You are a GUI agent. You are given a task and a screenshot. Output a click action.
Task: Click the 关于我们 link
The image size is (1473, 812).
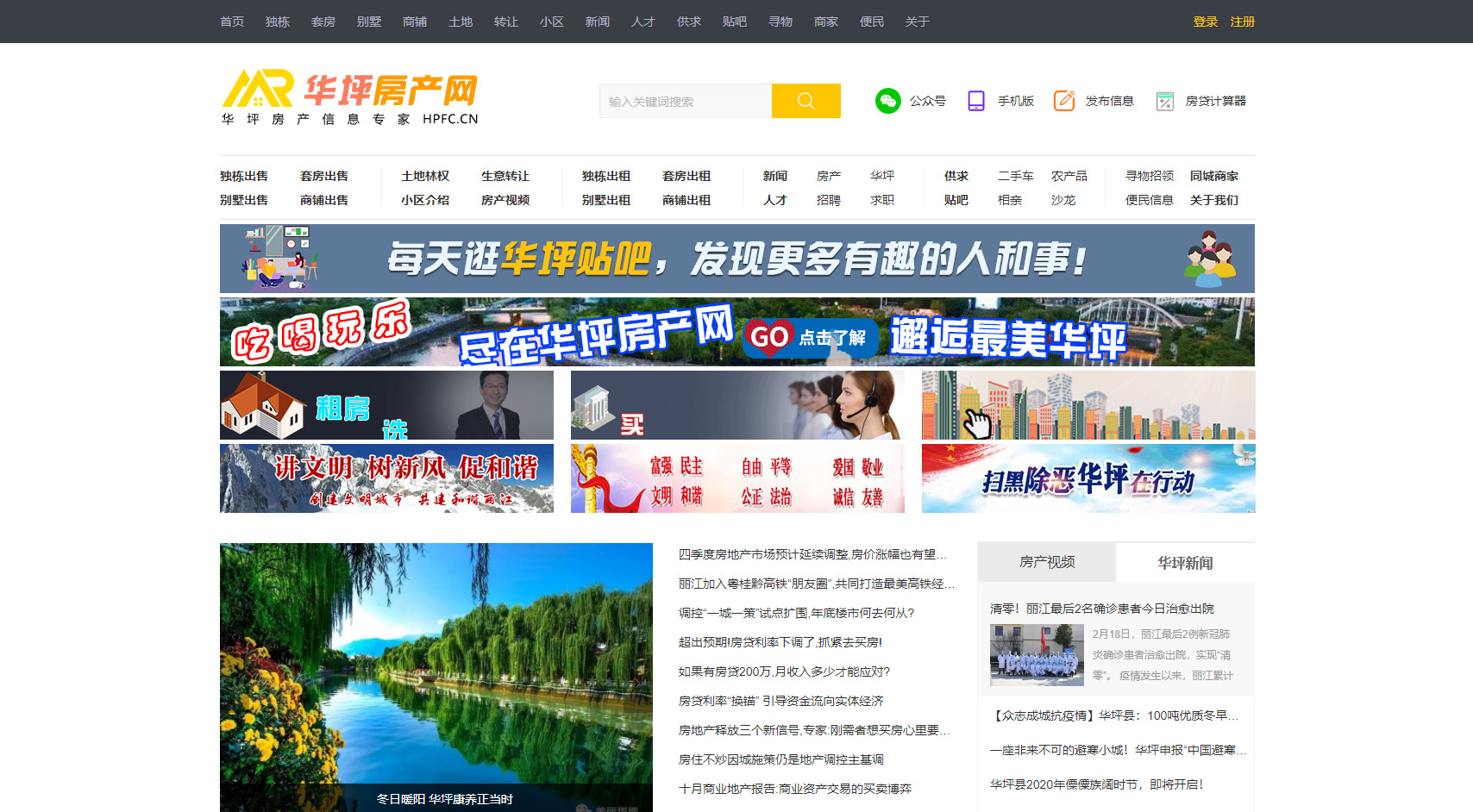(x=1214, y=200)
